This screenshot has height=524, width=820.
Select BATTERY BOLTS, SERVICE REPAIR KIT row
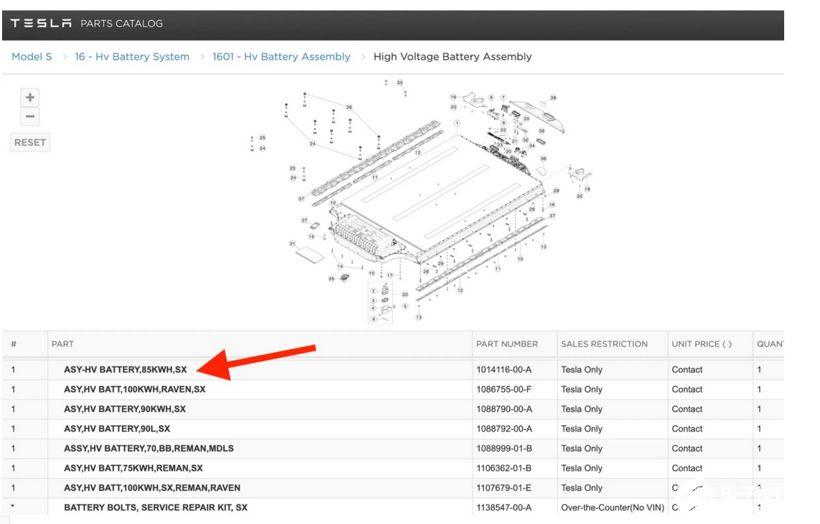click(393, 507)
